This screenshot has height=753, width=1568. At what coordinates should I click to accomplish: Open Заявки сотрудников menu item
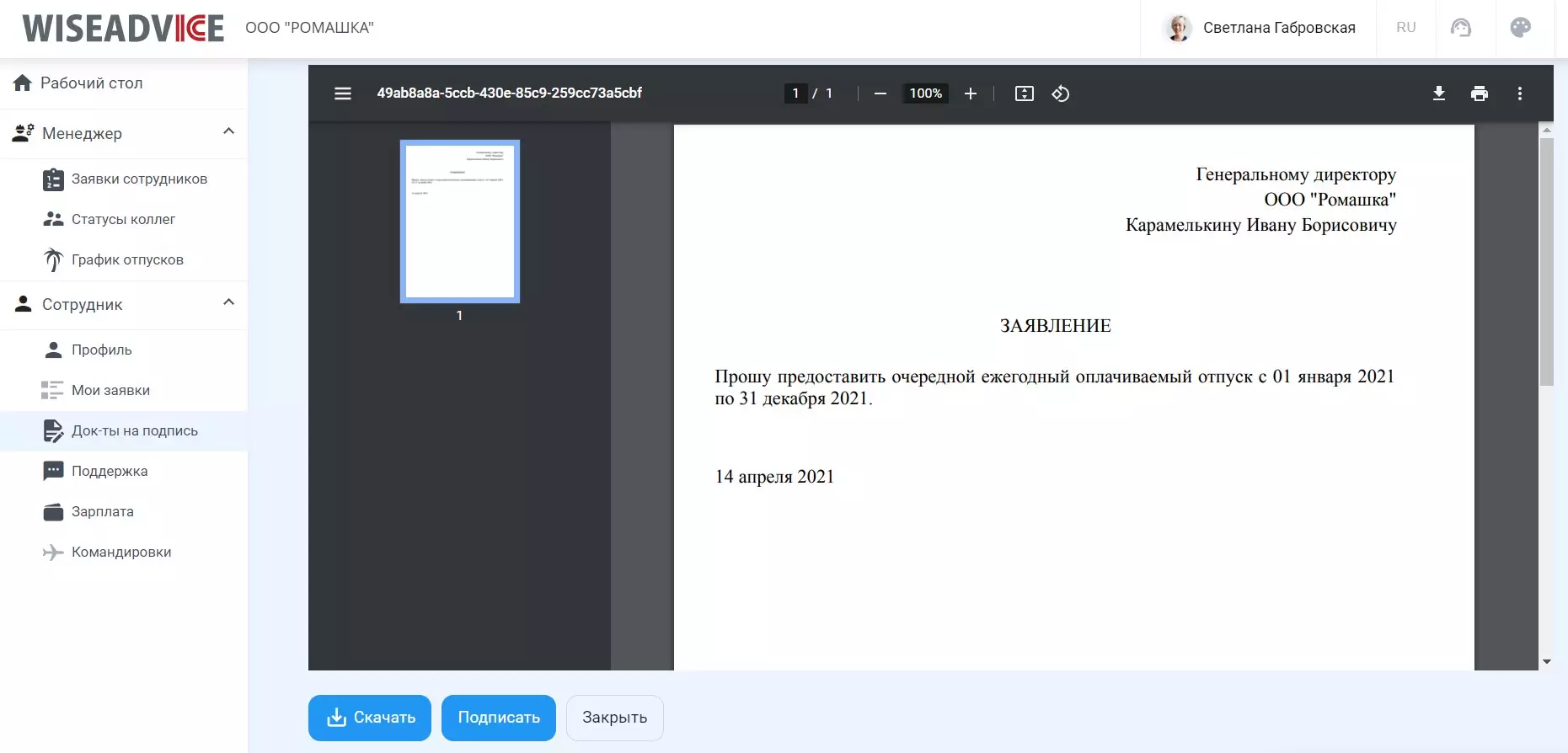point(124,179)
